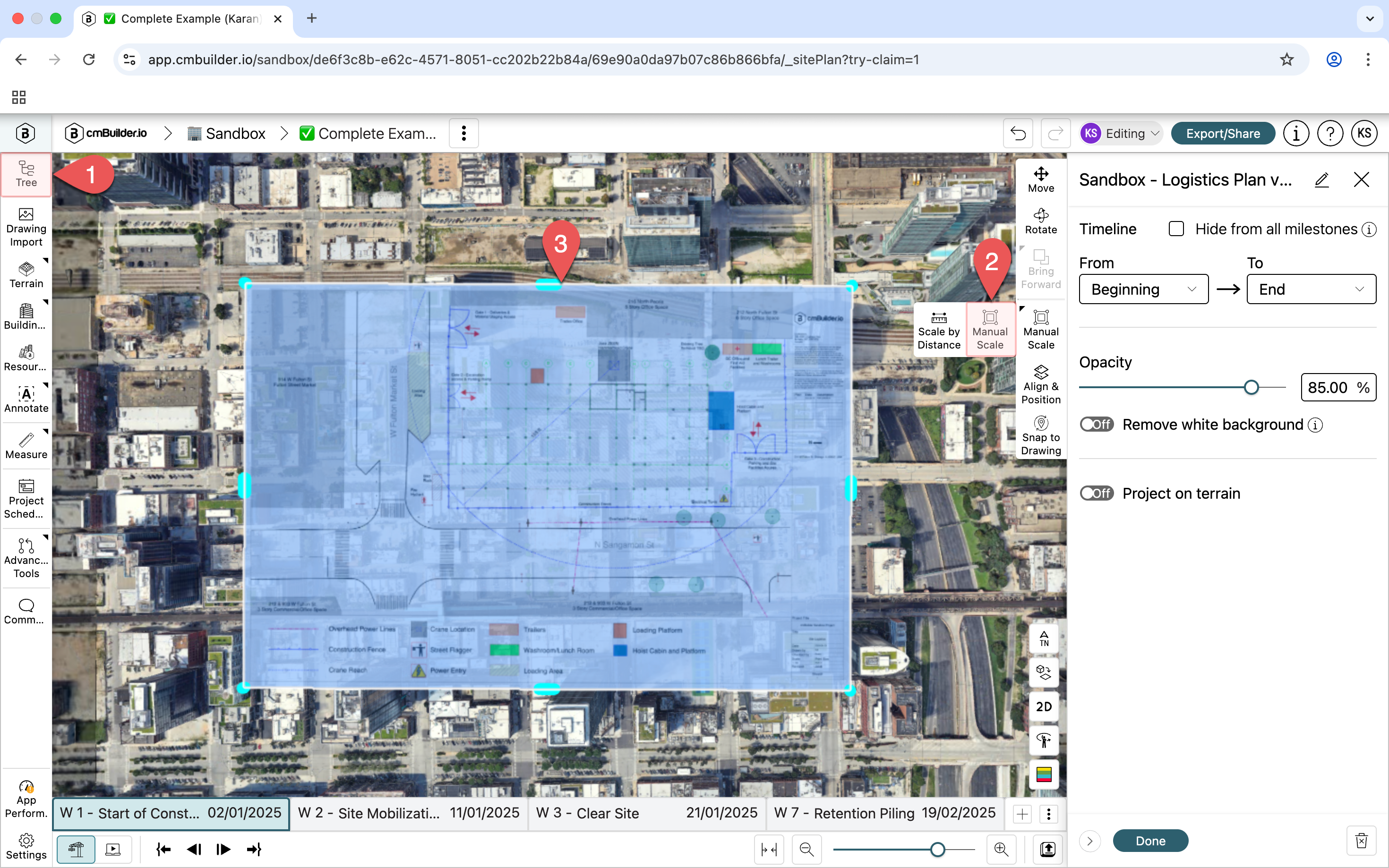This screenshot has height=868, width=1389.
Task: Zoom out the timeline
Action: [x=806, y=849]
